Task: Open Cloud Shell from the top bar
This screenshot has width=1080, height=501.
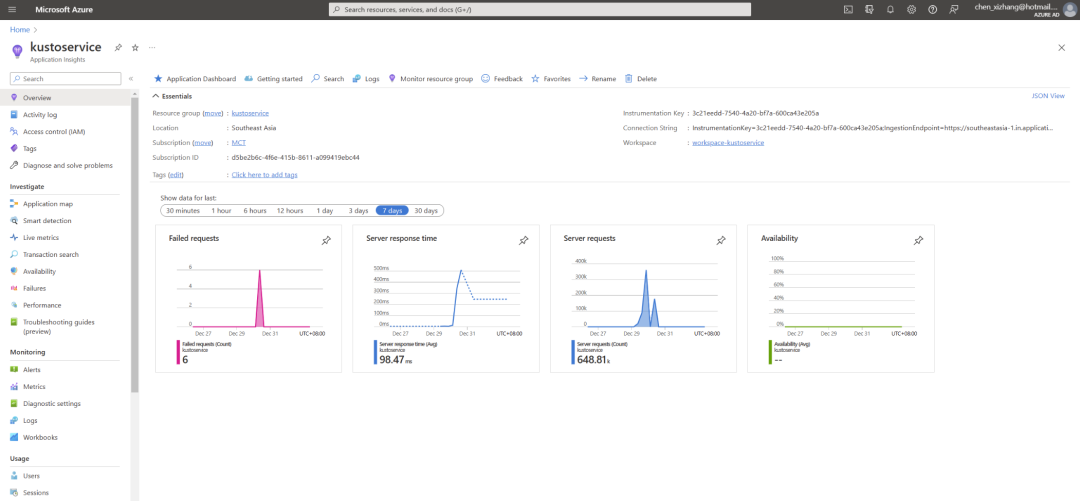Action: pos(849,10)
